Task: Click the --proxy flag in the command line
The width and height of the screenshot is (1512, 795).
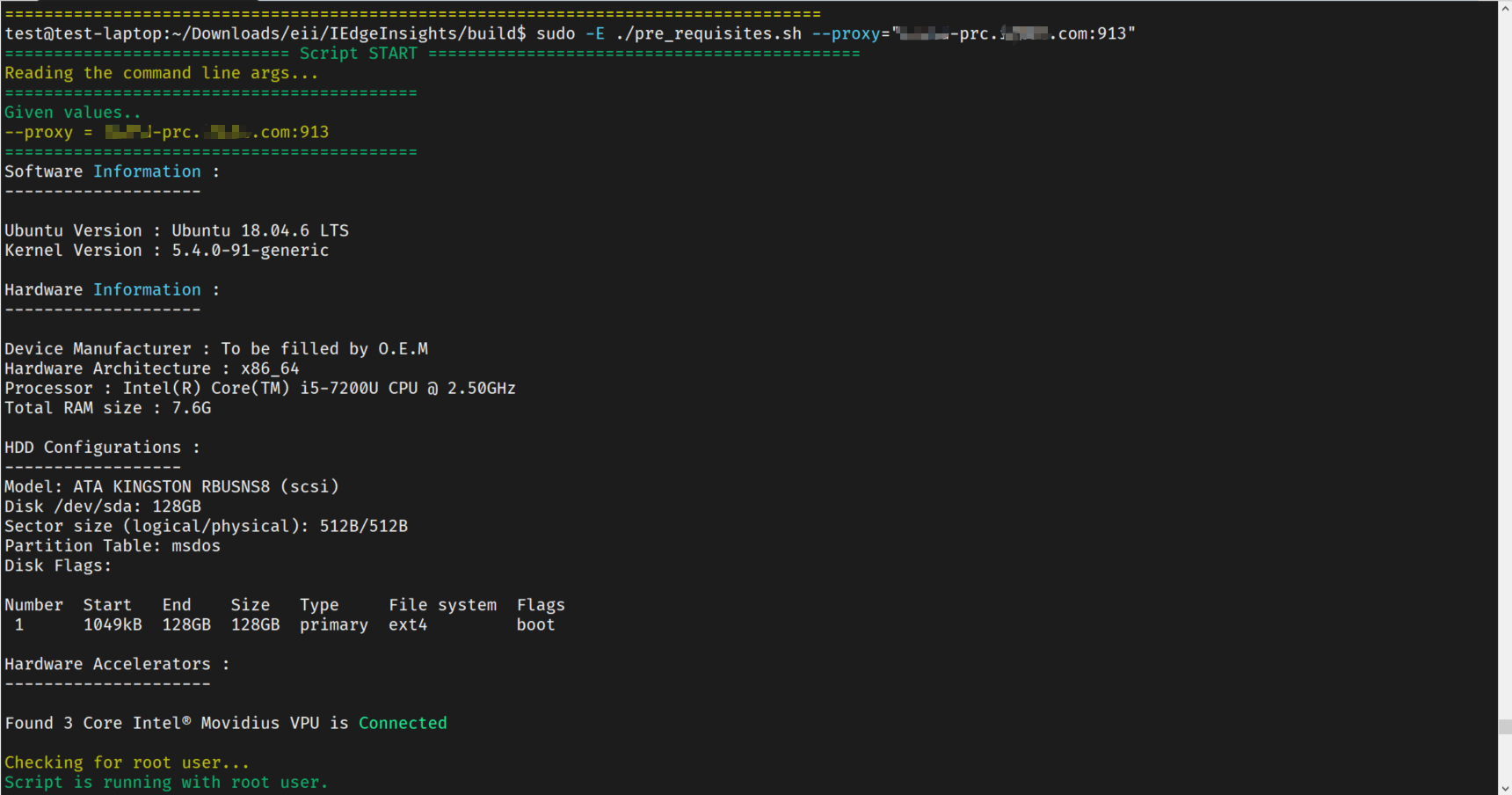Action: click(x=846, y=33)
